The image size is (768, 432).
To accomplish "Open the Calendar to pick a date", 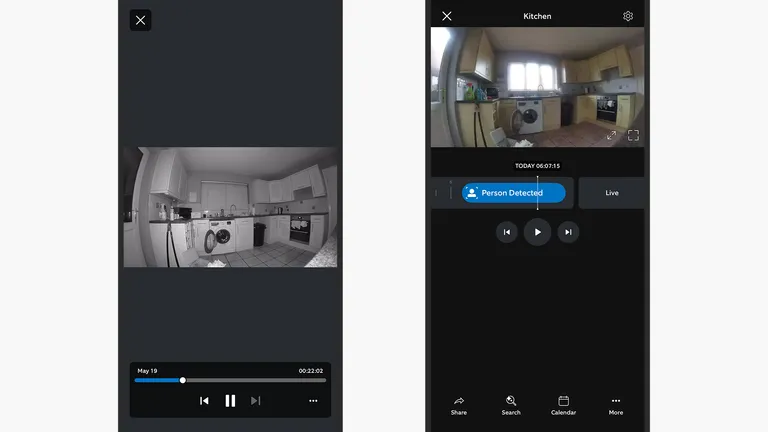I will (x=563, y=404).
